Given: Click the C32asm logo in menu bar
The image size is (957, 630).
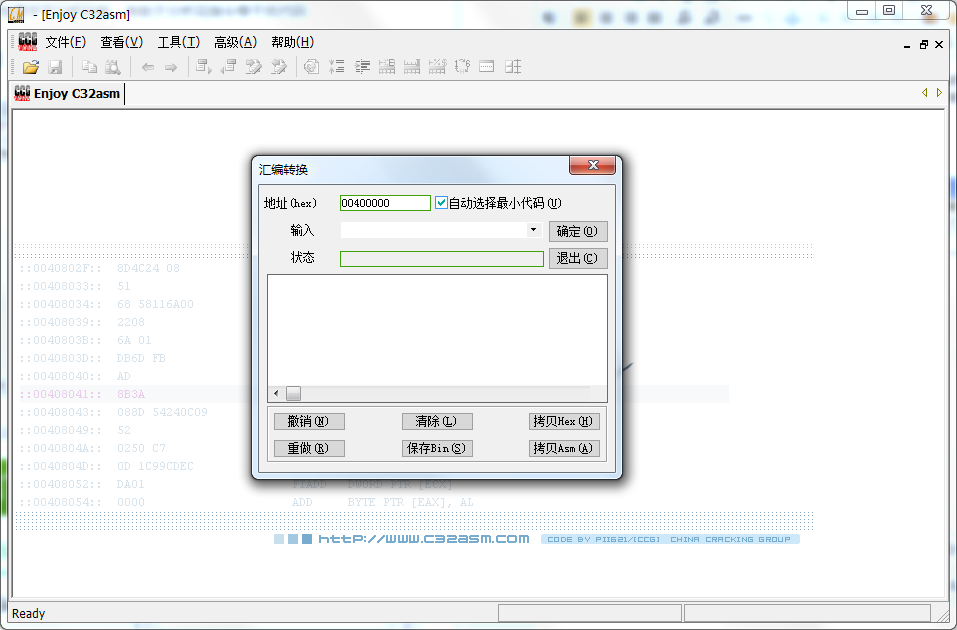Looking at the screenshot, I should click(28, 42).
